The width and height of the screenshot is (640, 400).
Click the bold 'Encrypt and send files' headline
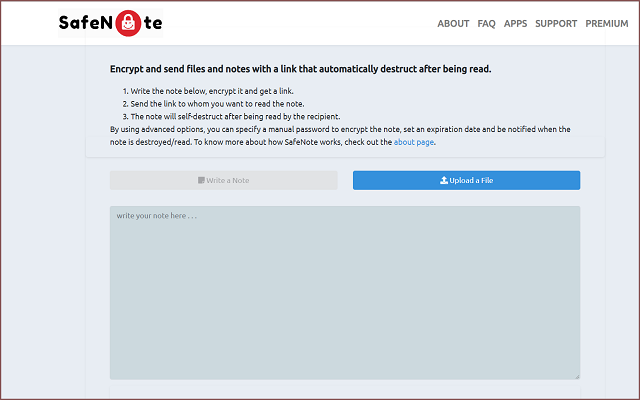pyautogui.click(x=300, y=70)
